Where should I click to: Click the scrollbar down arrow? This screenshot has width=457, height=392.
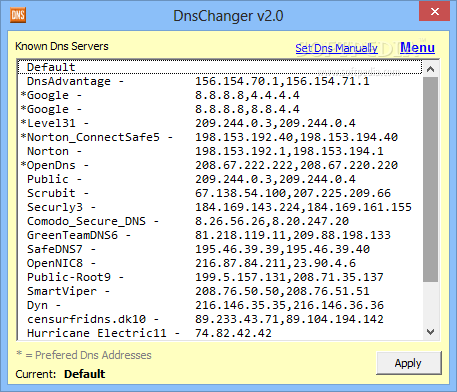[430, 332]
